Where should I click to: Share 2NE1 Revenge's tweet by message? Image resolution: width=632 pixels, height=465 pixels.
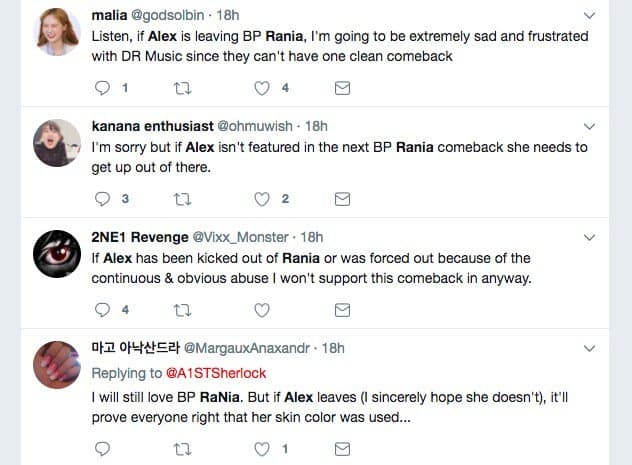[341, 309]
